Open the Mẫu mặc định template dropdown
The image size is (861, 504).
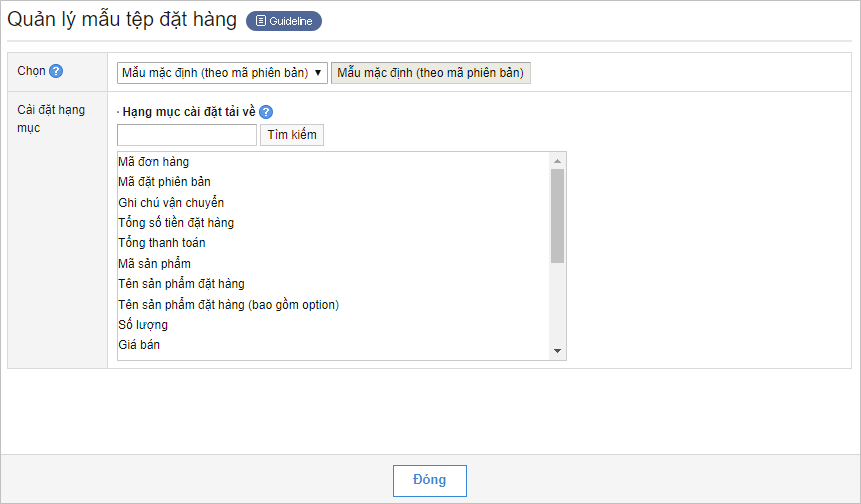[x=222, y=72]
